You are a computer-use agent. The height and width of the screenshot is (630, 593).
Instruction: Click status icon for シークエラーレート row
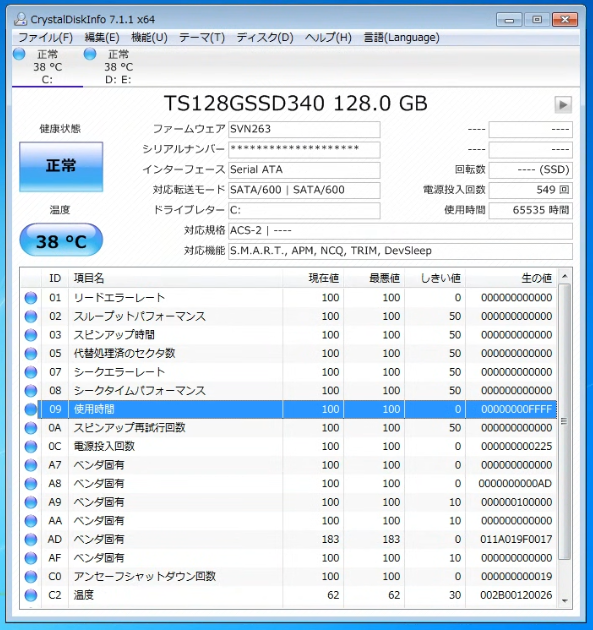(31, 372)
